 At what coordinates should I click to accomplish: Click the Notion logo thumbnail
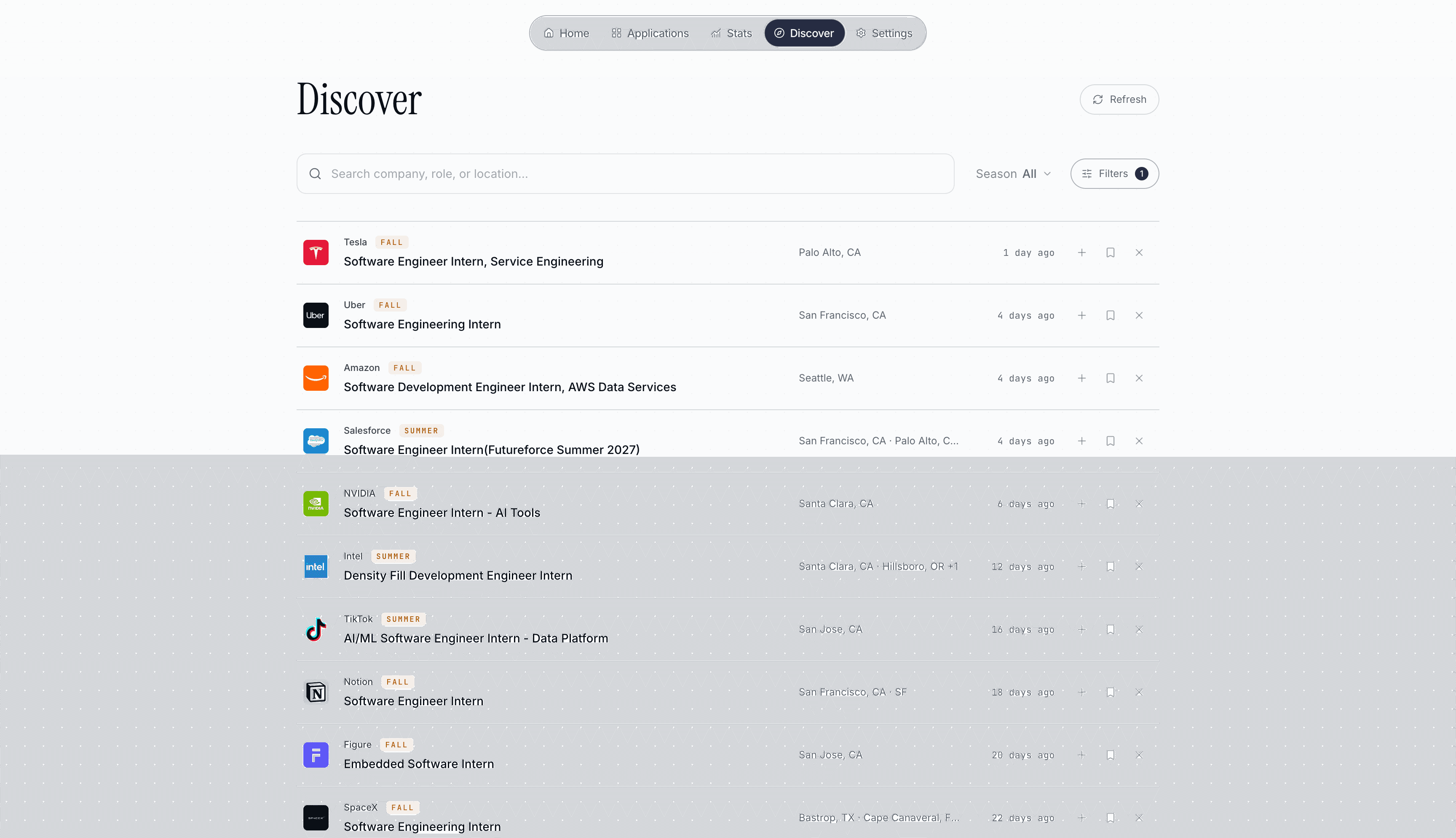(316, 692)
